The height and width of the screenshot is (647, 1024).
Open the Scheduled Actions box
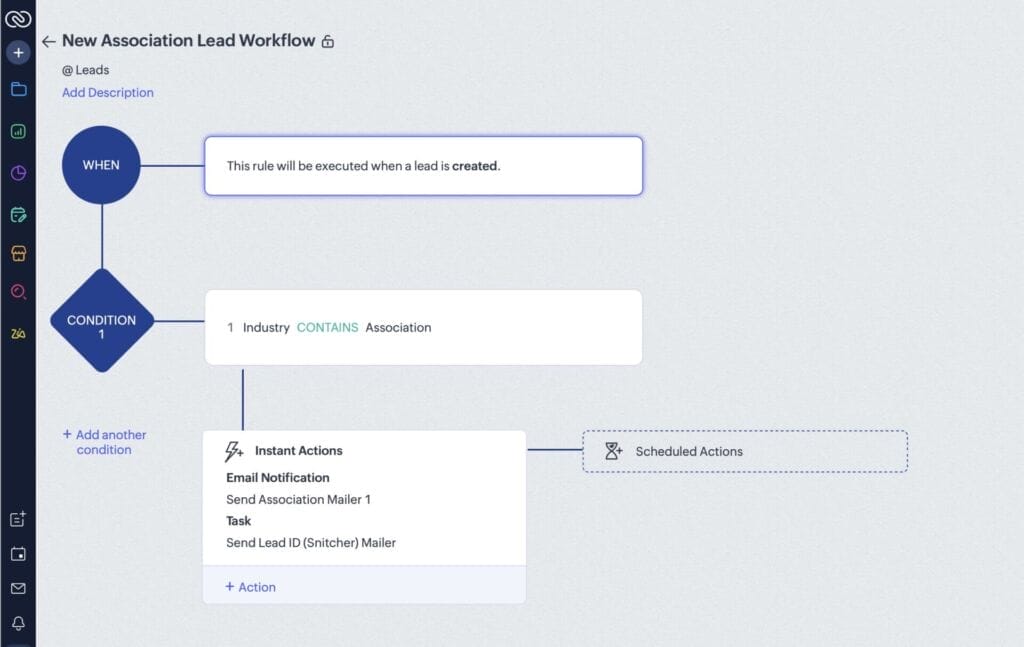pyautogui.click(x=745, y=451)
